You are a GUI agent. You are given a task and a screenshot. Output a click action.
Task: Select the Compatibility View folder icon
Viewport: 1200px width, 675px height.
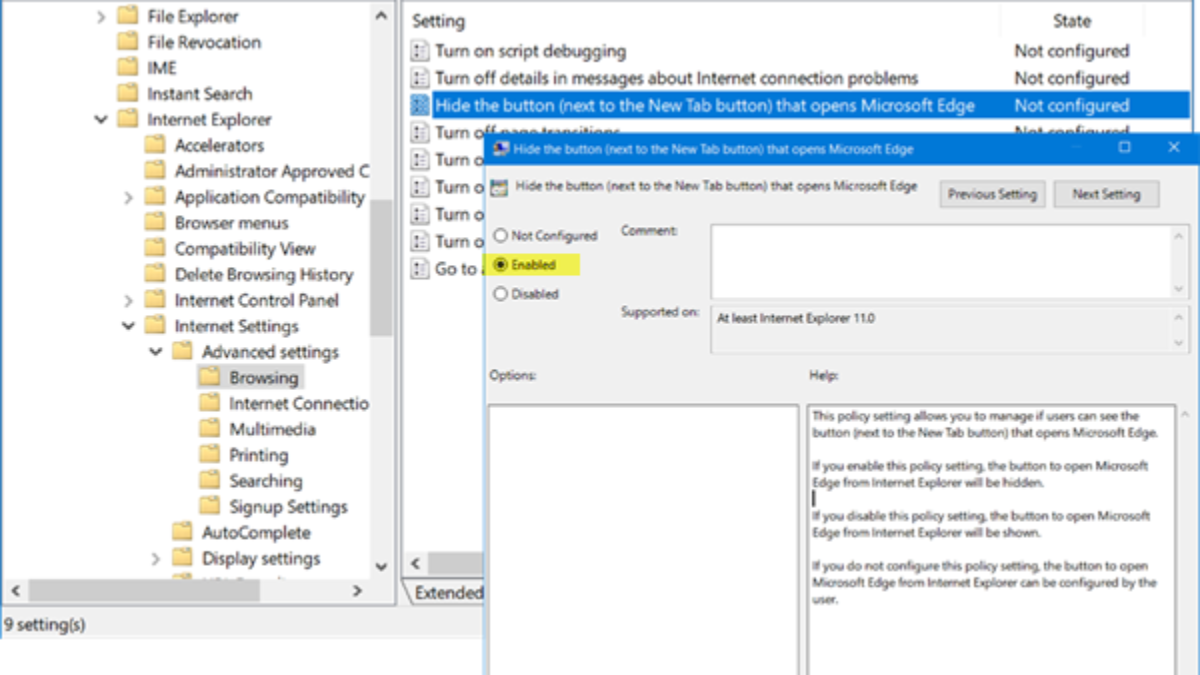coord(154,249)
